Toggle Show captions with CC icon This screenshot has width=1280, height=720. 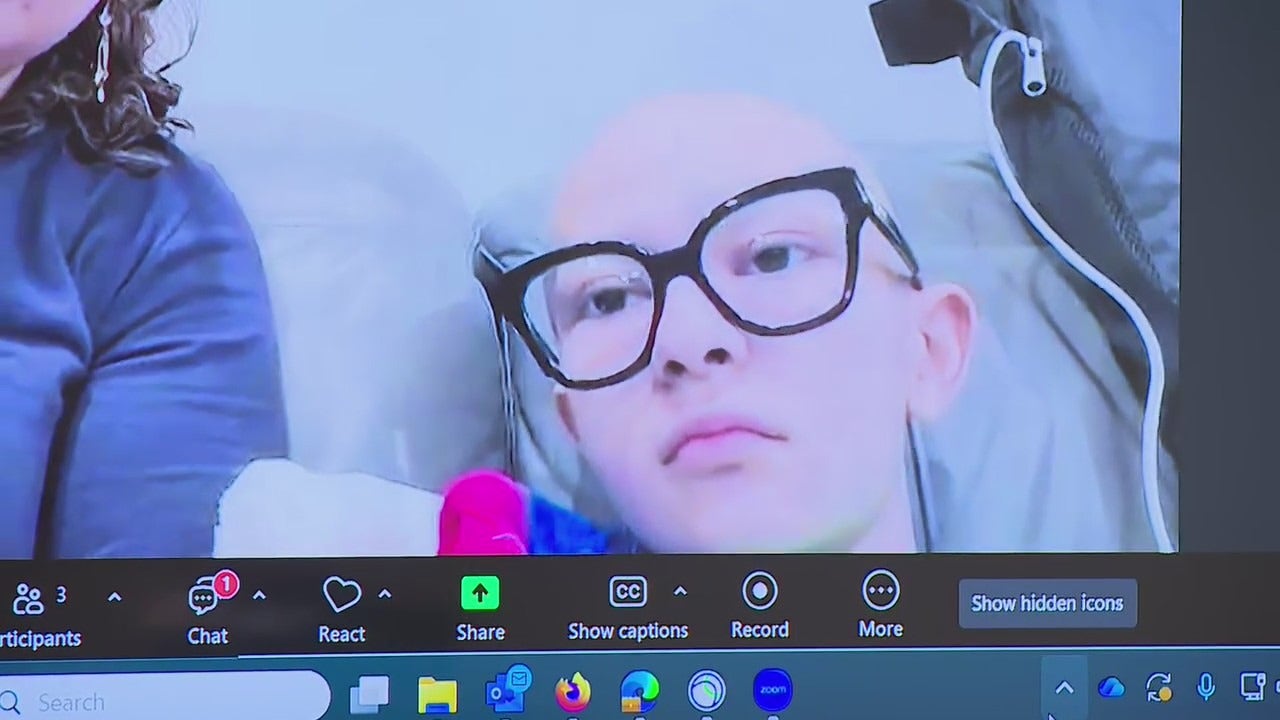click(x=628, y=593)
